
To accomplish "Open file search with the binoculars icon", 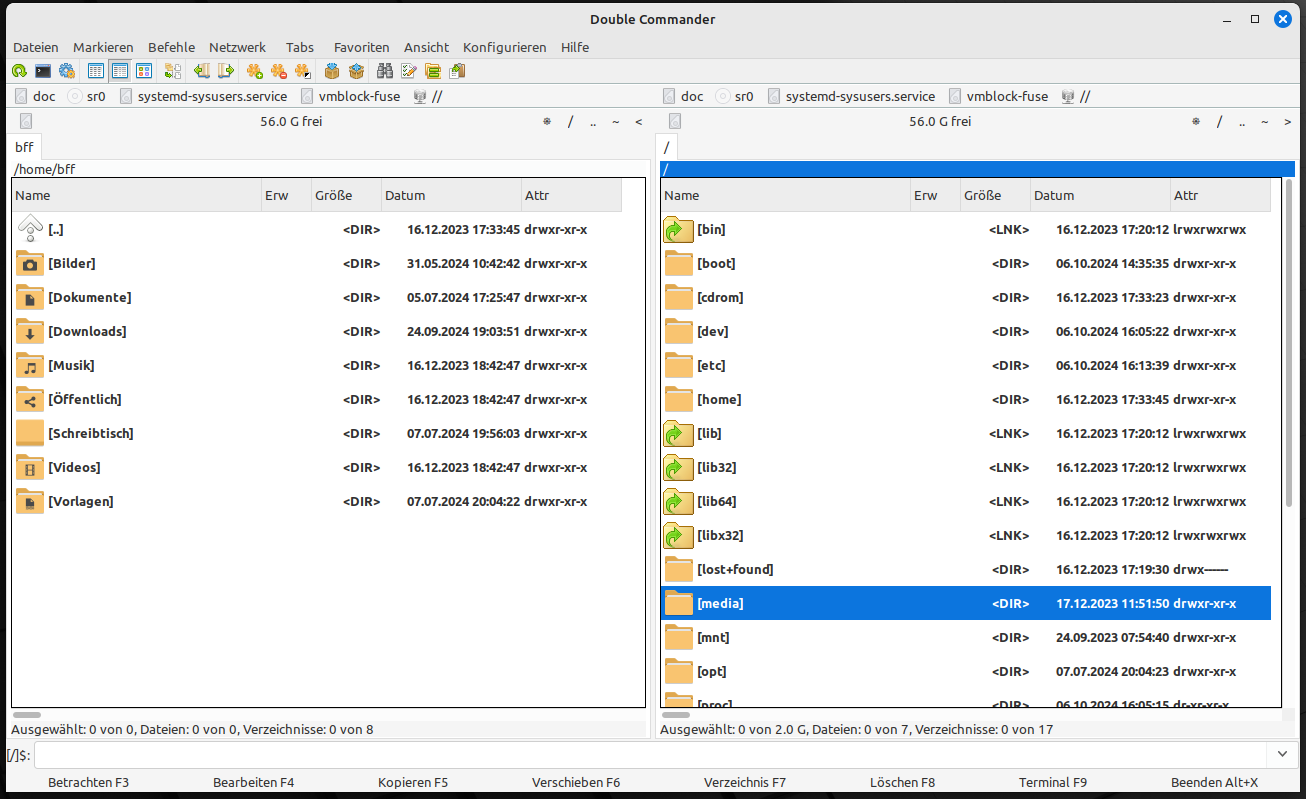I will tap(385, 71).
